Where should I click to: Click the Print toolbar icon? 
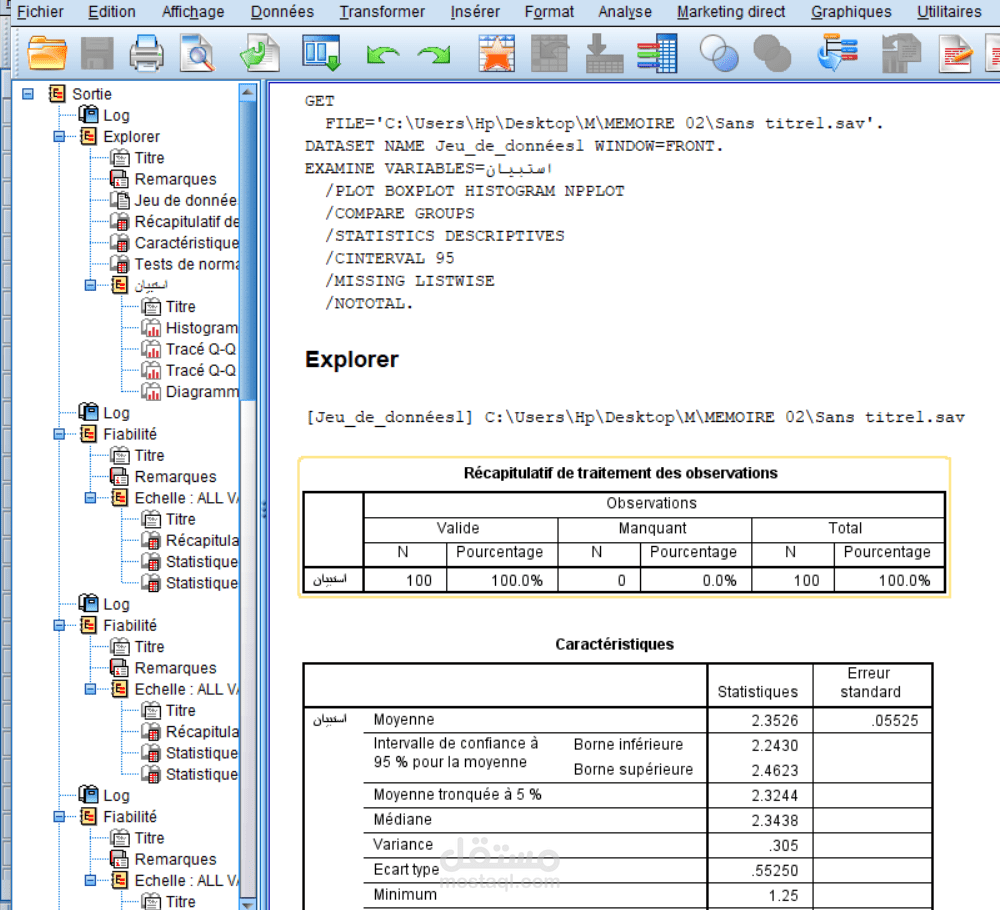pos(147,53)
